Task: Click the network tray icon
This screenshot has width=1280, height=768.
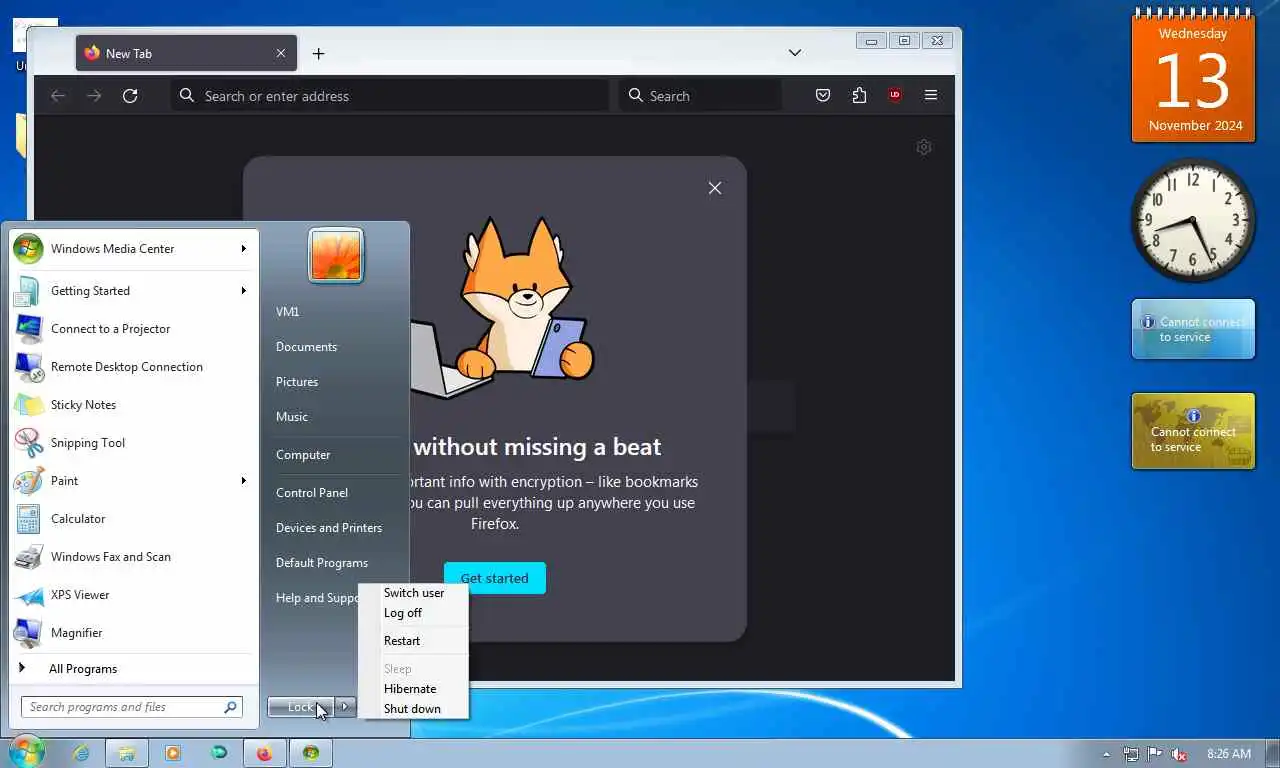Action: (1131, 754)
